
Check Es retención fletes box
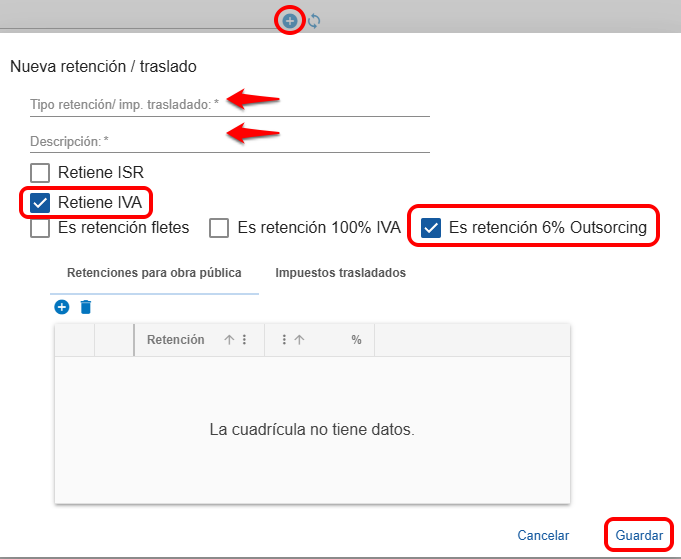click(40, 228)
